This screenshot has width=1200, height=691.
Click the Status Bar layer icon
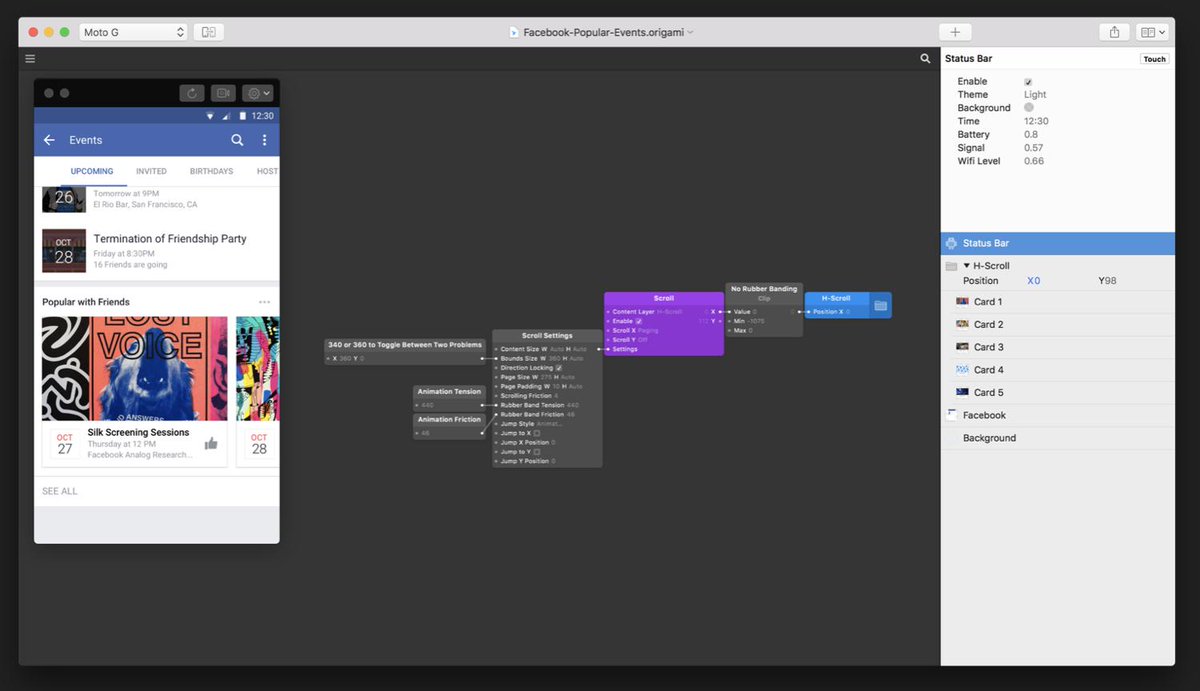[x=951, y=243]
